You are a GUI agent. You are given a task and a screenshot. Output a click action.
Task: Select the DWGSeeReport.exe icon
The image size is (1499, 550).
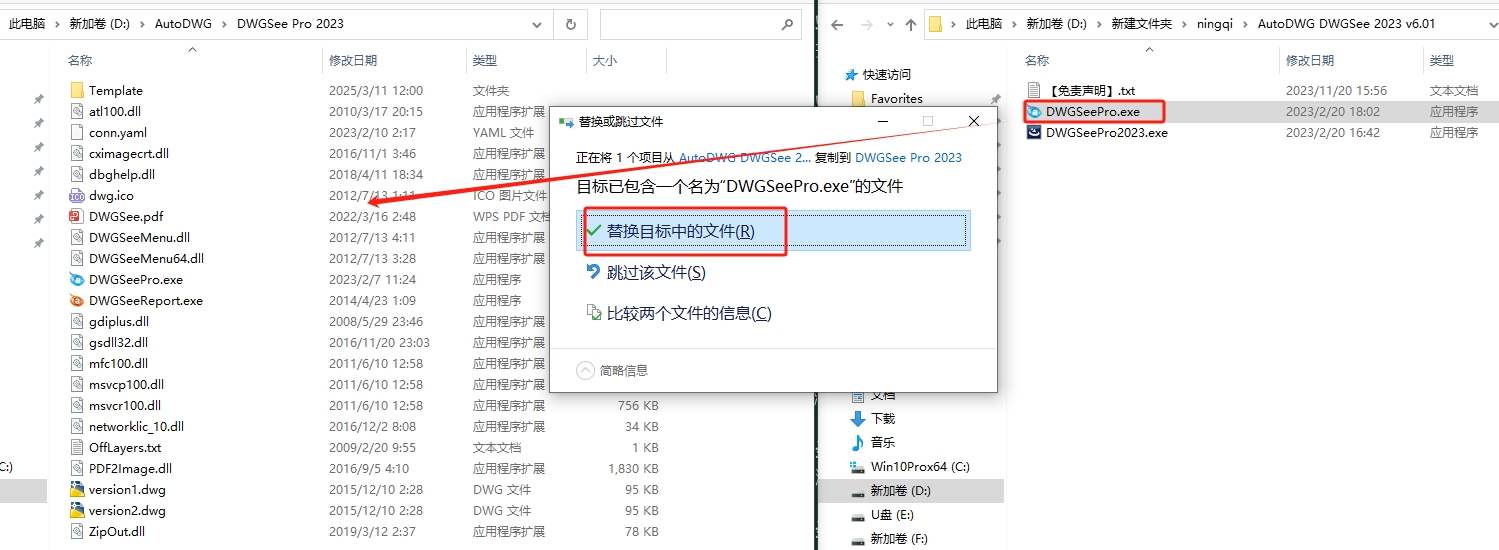[78, 300]
